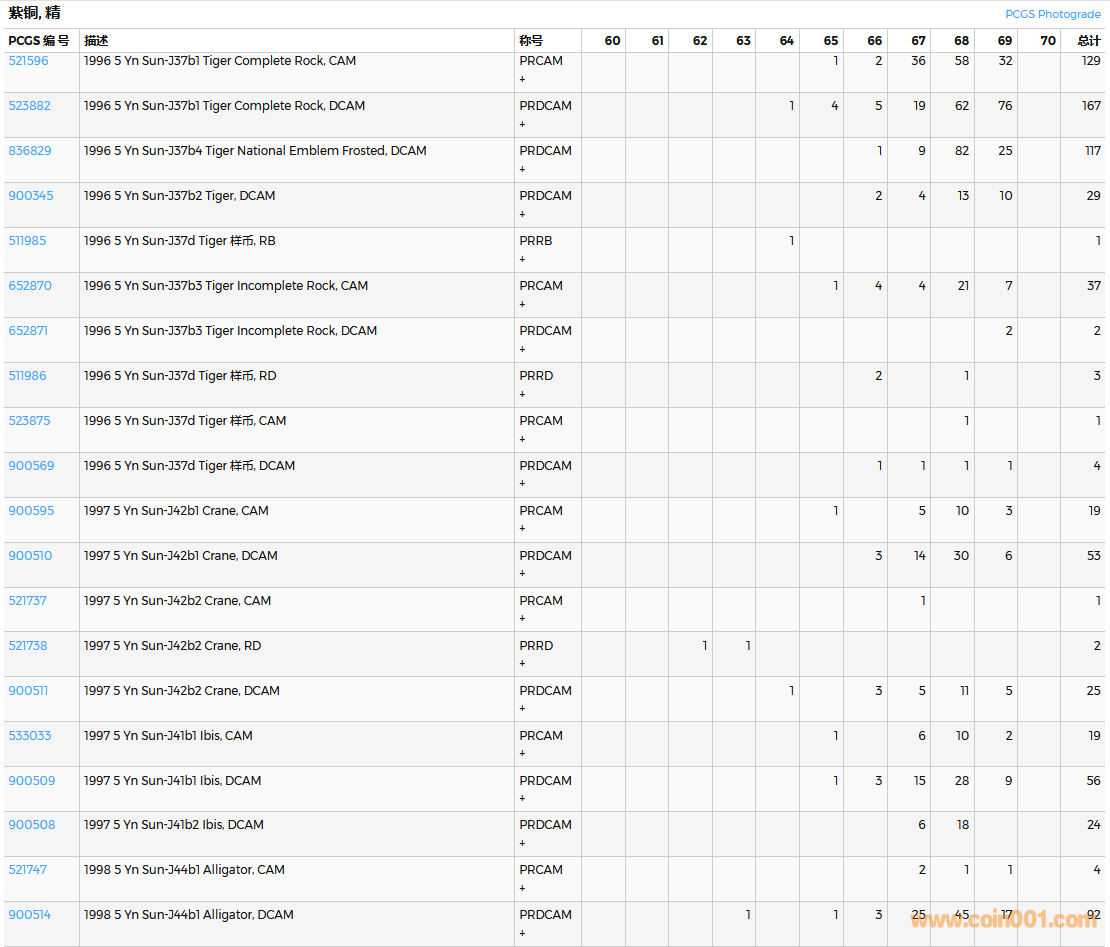1110x947 pixels.
Task: Expand plus for 1997 Ibis CAM row
Action: [x=522, y=753]
